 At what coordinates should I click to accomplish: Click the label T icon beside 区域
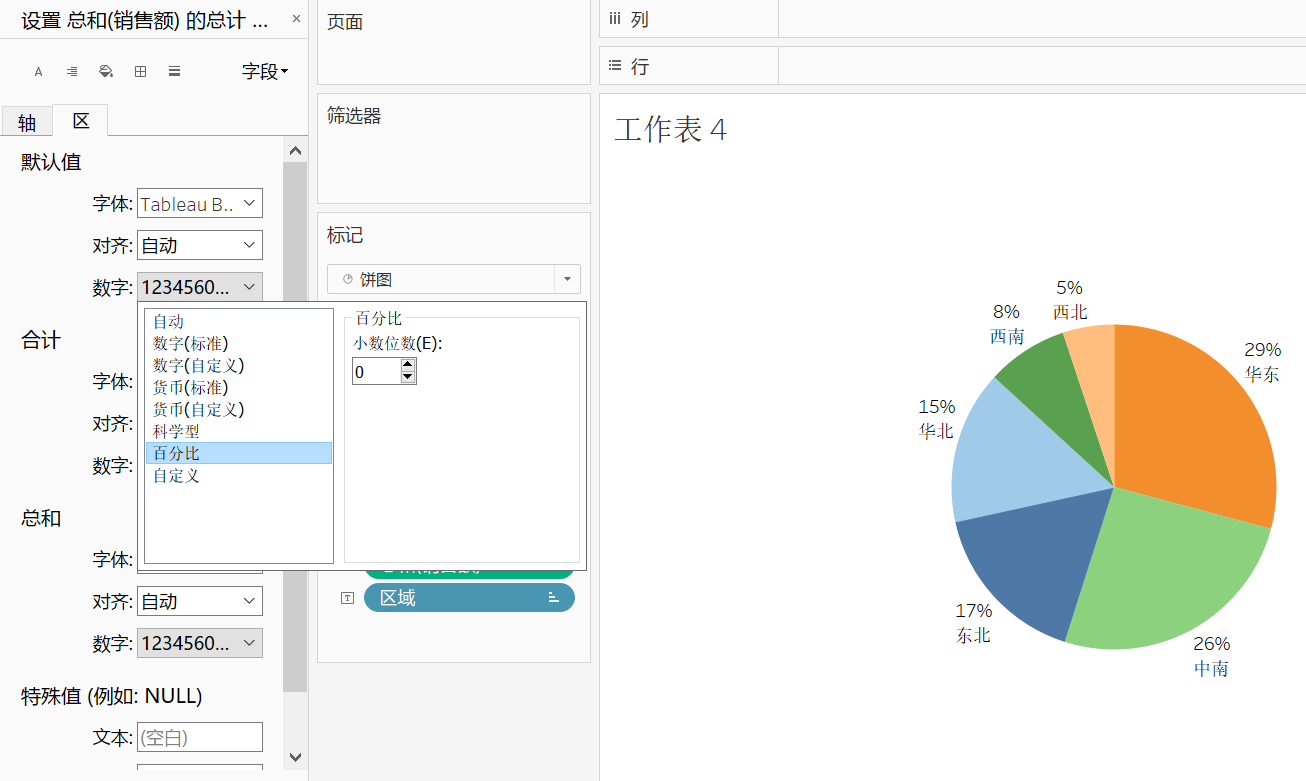pyautogui.click(x=347, y=598)
